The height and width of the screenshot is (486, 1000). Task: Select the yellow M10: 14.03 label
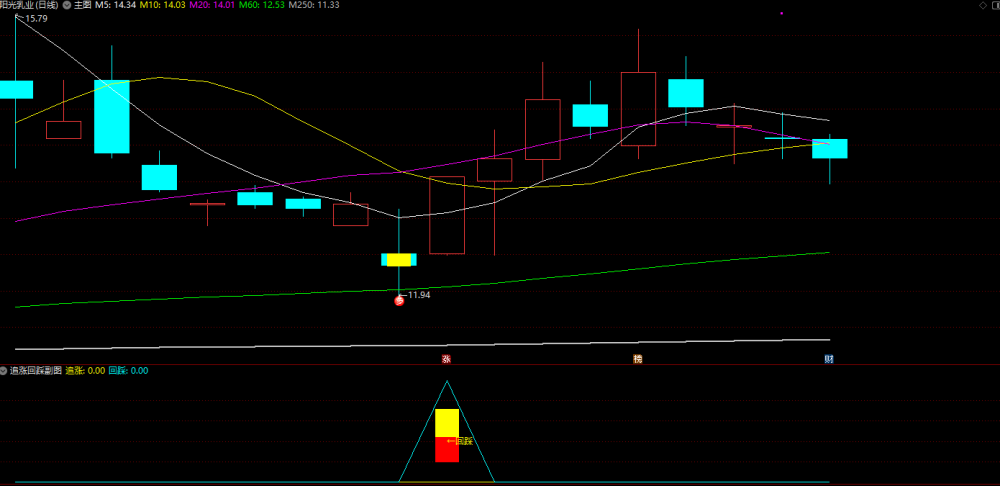click(161, 5)
